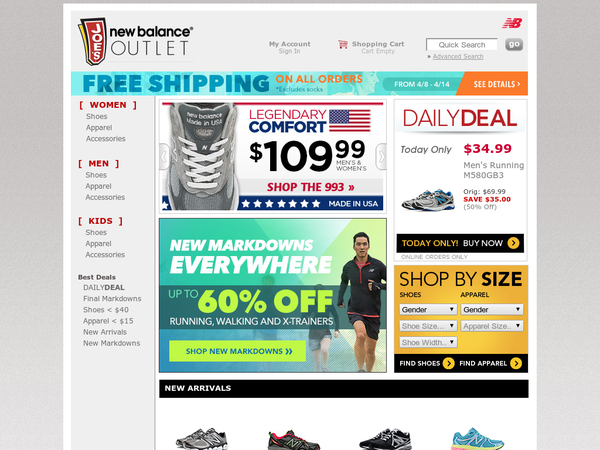Click the go search button
The height and width of the screenshot is (450, 600).
coord(514,44)
